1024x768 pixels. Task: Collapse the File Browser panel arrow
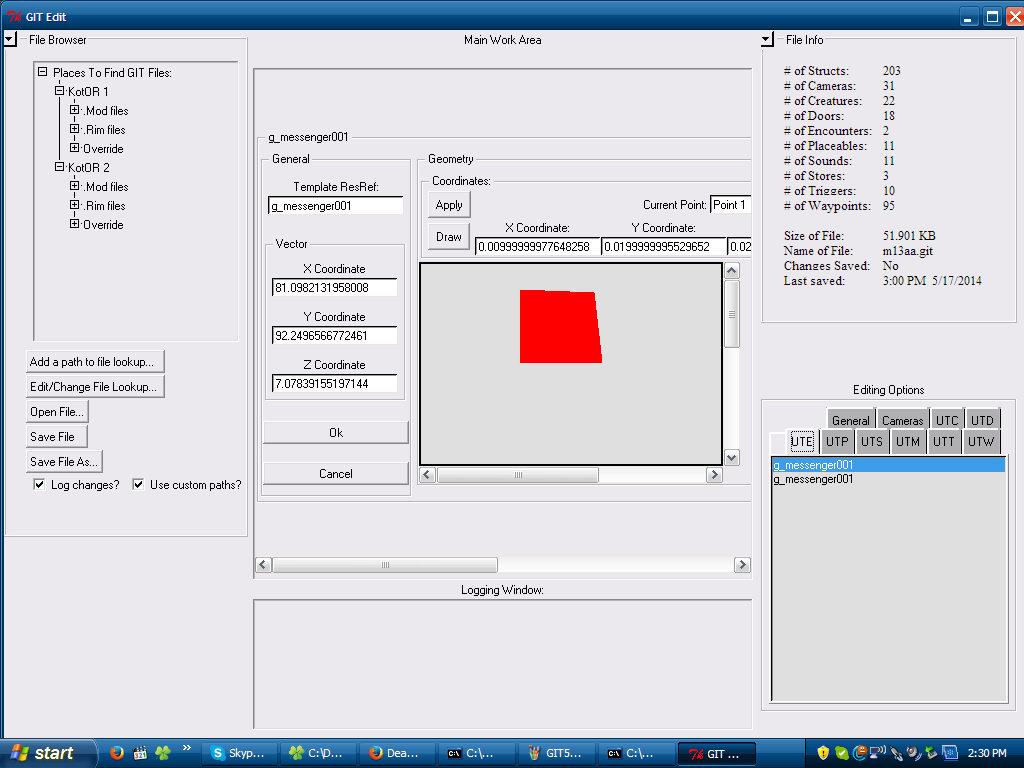[x=9, y=39]
